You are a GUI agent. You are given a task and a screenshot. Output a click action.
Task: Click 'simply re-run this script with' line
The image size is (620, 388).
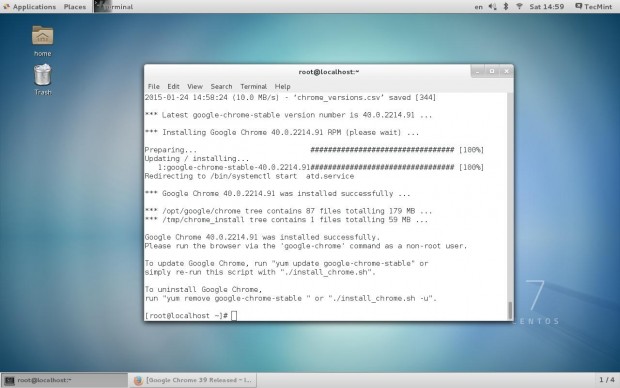pyautogui.click(x=260, y=272)
